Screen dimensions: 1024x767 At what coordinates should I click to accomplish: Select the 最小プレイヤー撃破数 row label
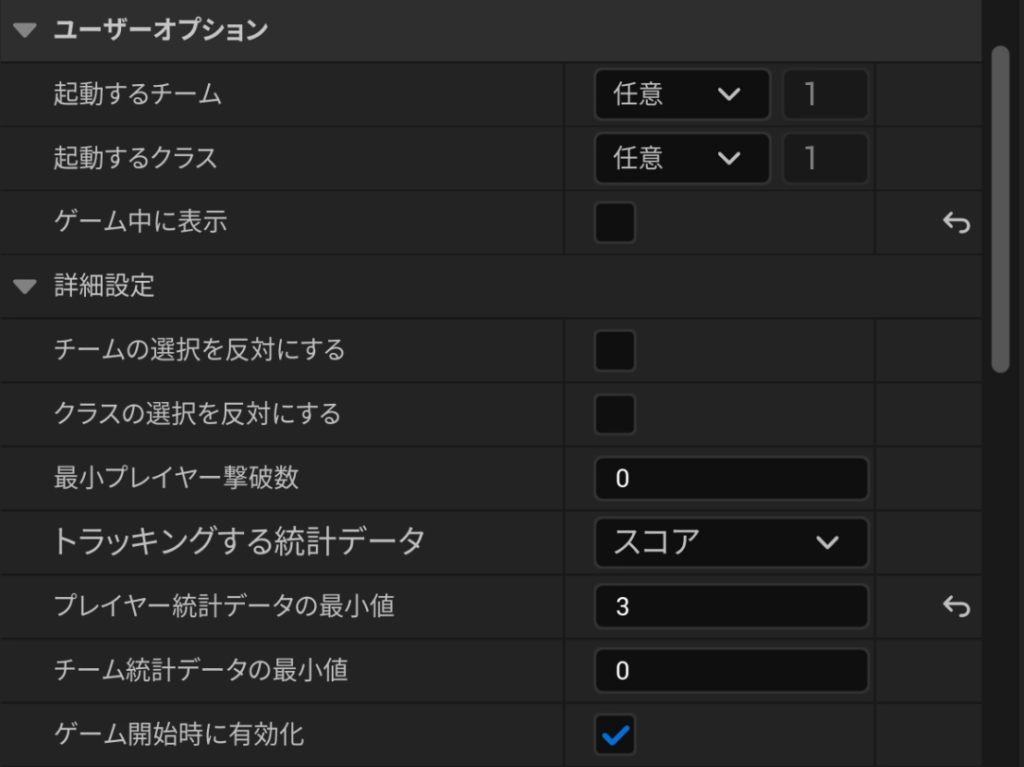point(176,478)
